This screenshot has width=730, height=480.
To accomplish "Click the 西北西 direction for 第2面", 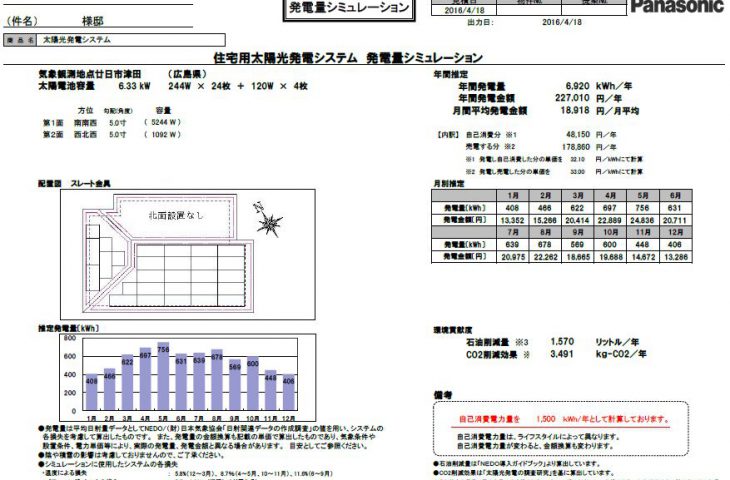I will (x=85, y=135).
